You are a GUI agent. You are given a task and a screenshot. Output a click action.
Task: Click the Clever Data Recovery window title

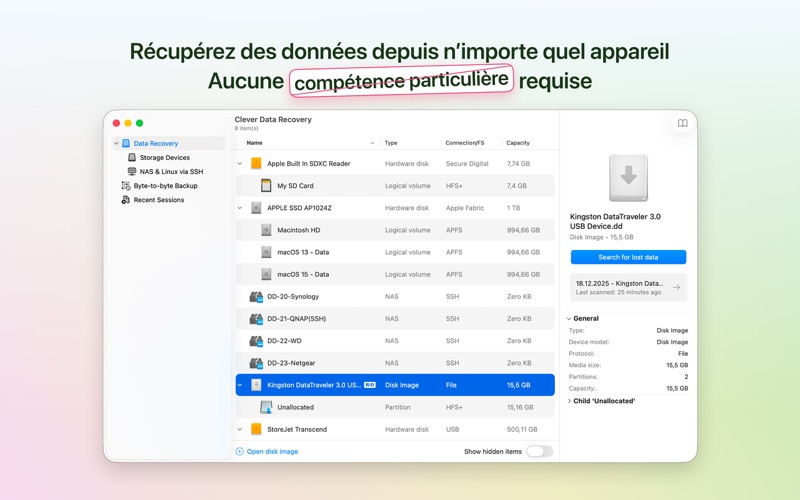click(x=273, y=119)
